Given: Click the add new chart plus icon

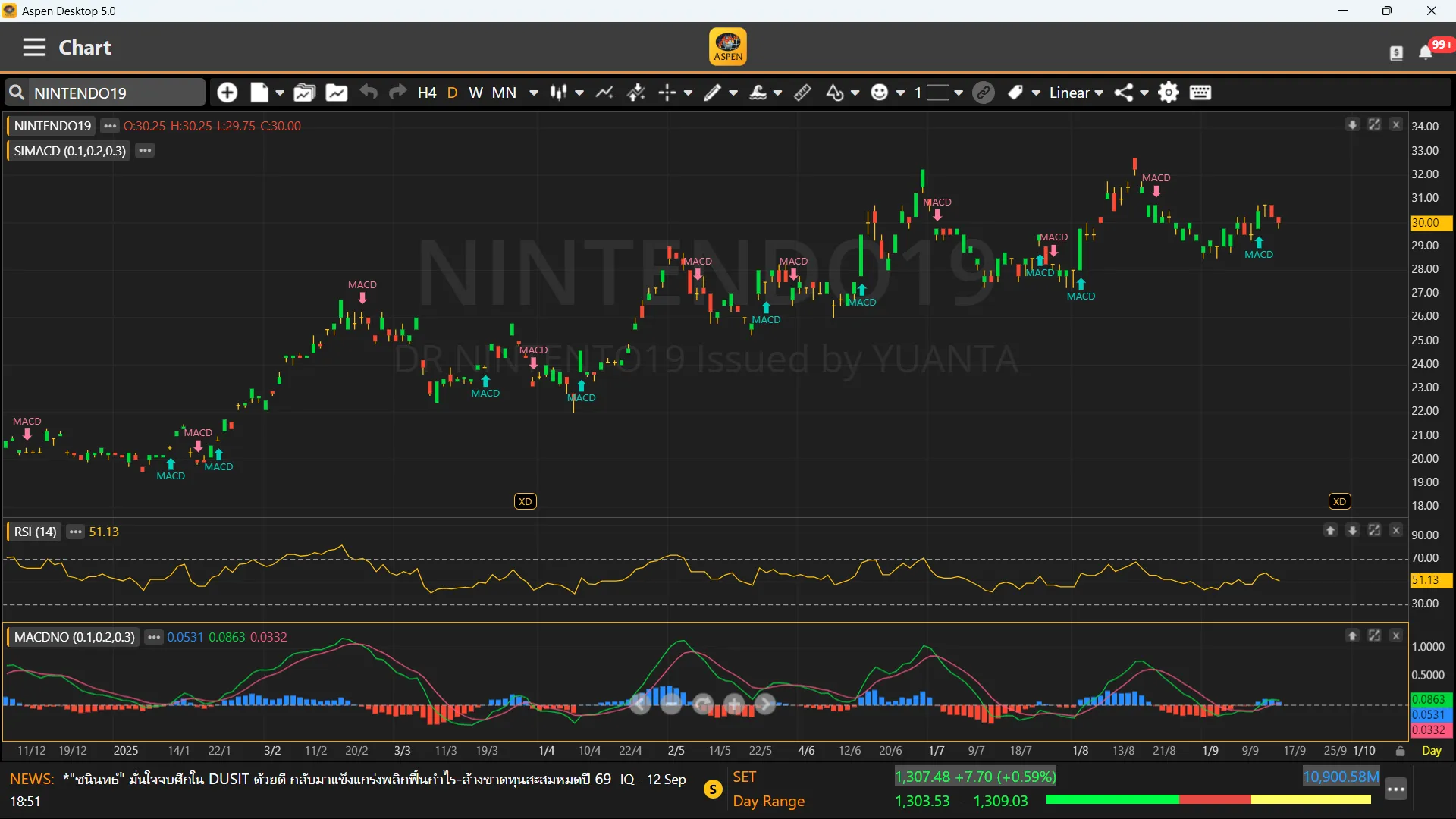Looking at the screenshot, I should (227, 93).
